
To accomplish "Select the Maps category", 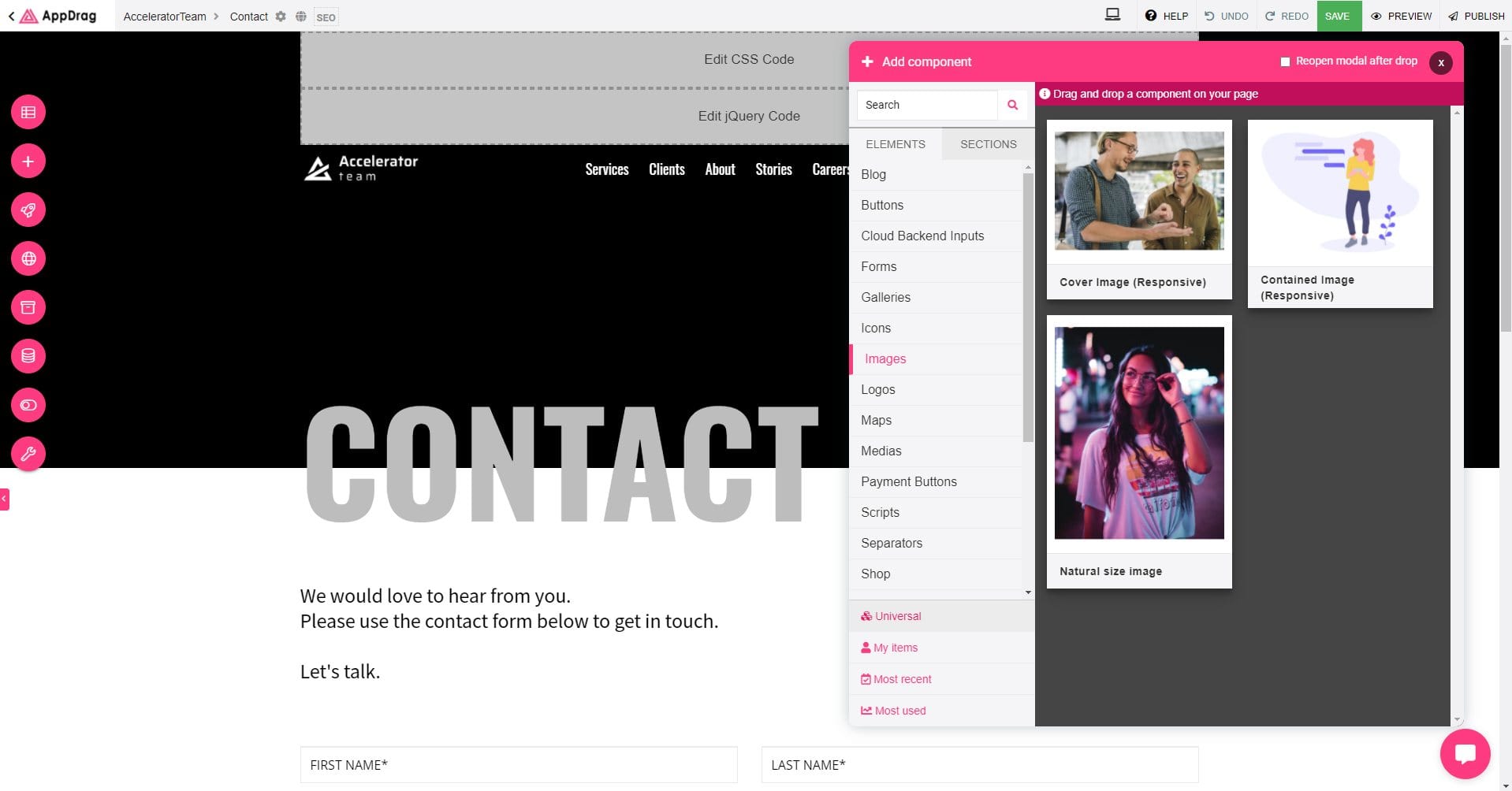I will [x=936, y=421].
